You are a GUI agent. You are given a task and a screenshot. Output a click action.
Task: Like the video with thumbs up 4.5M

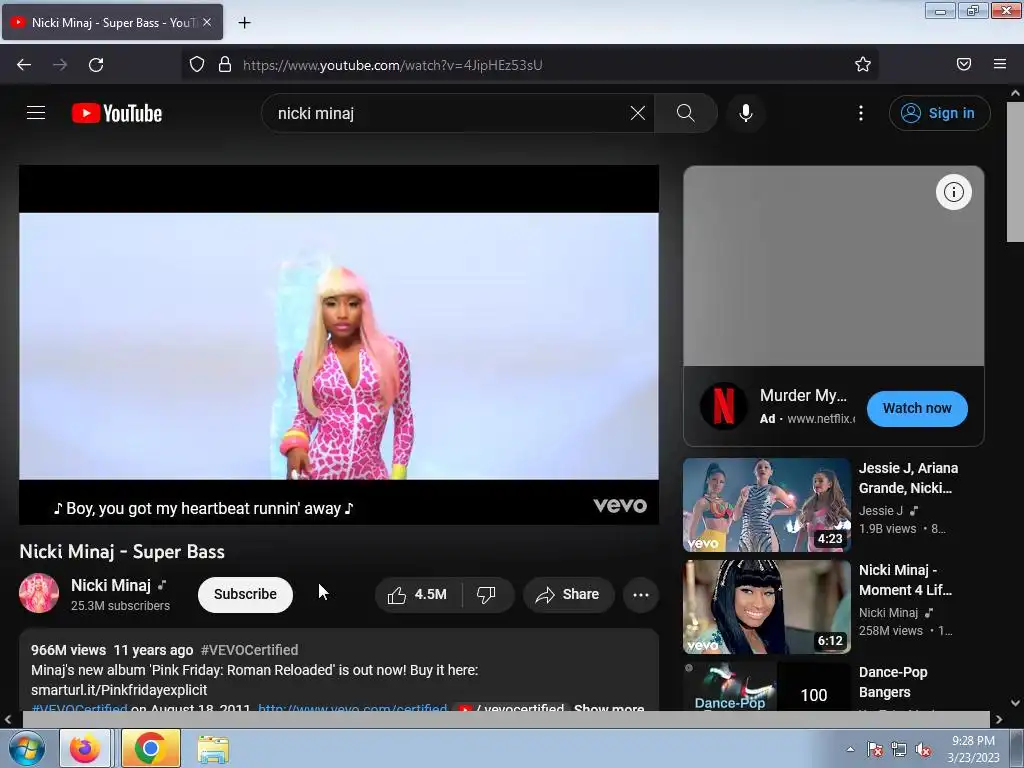pyautogui.click(x=418, y=595)
